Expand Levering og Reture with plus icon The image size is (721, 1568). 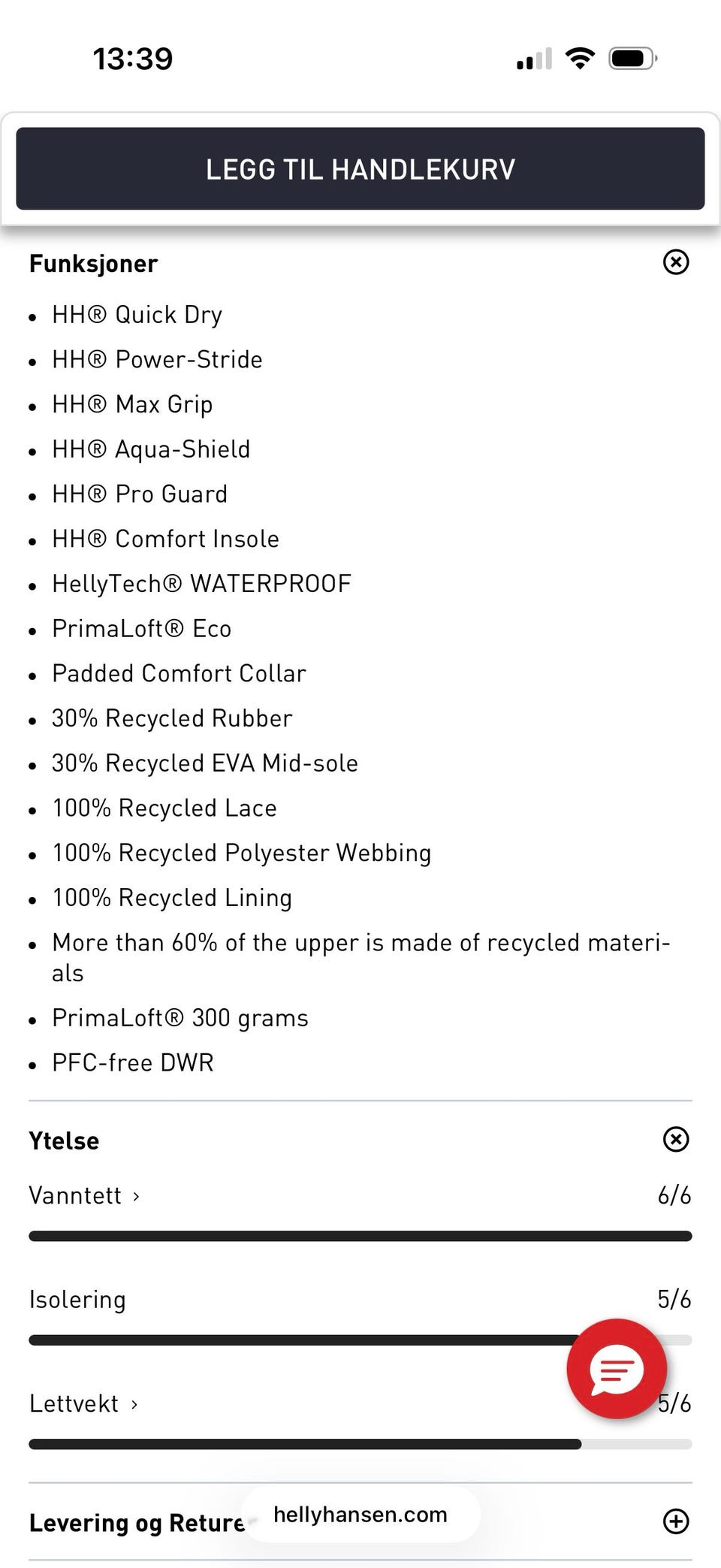point(676,1521)
